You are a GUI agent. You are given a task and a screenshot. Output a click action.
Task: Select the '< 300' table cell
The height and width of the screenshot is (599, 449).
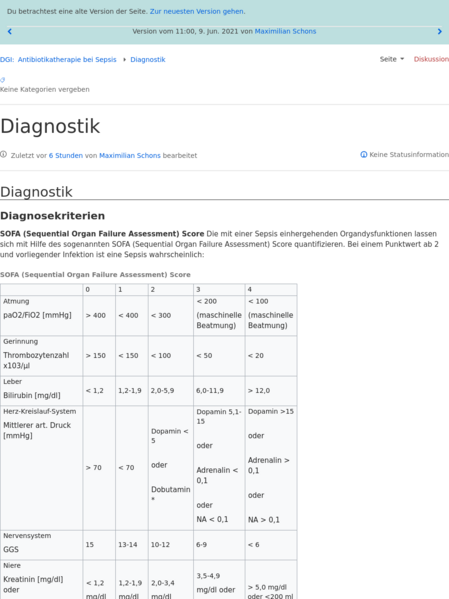tap(171, 316)
